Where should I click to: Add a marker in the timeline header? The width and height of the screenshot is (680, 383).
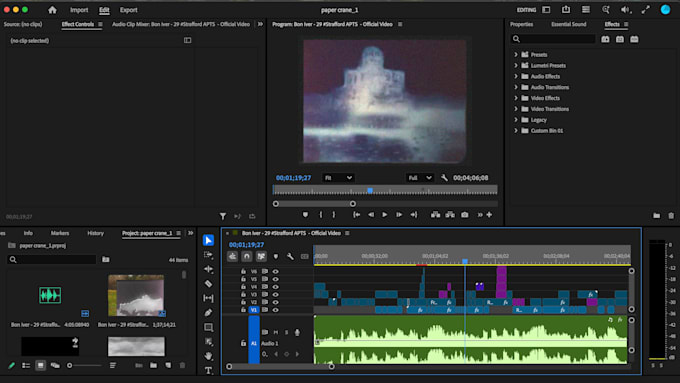276,256
